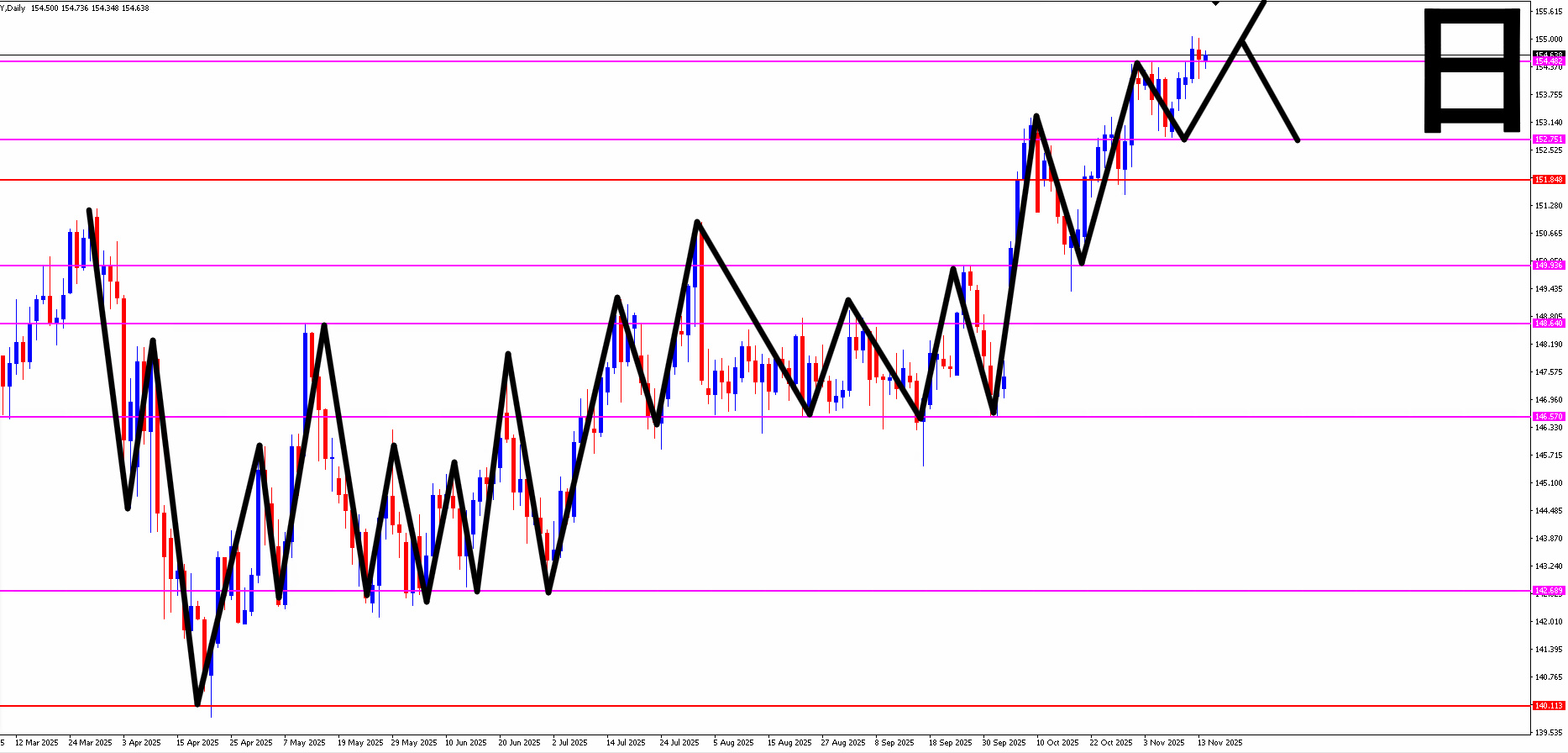Click the 151.280 price axis label
This screenshot has height=753, width=1568.
click(1549, 206)
